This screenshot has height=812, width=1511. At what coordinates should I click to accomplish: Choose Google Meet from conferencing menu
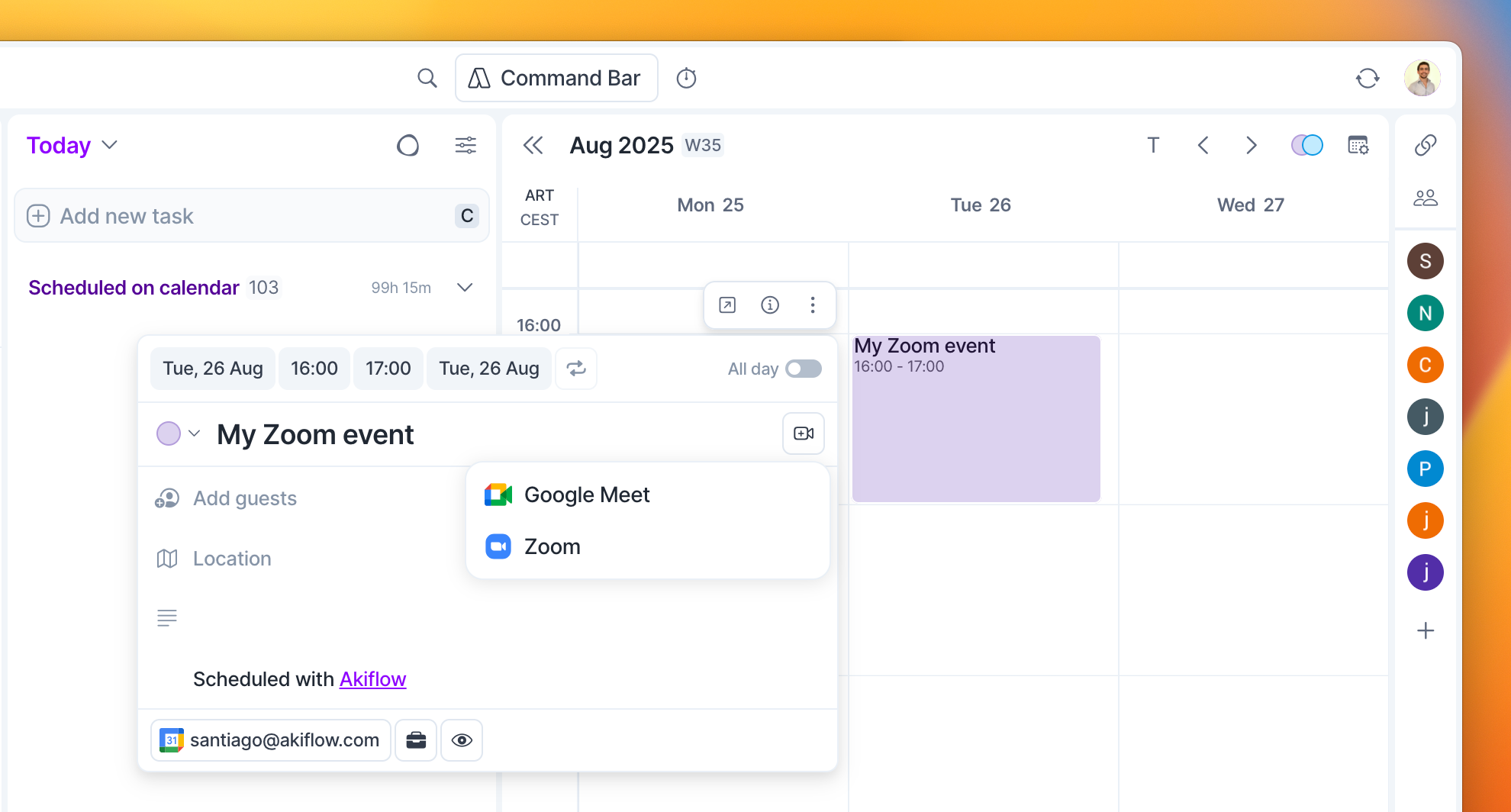click(647, 495)
